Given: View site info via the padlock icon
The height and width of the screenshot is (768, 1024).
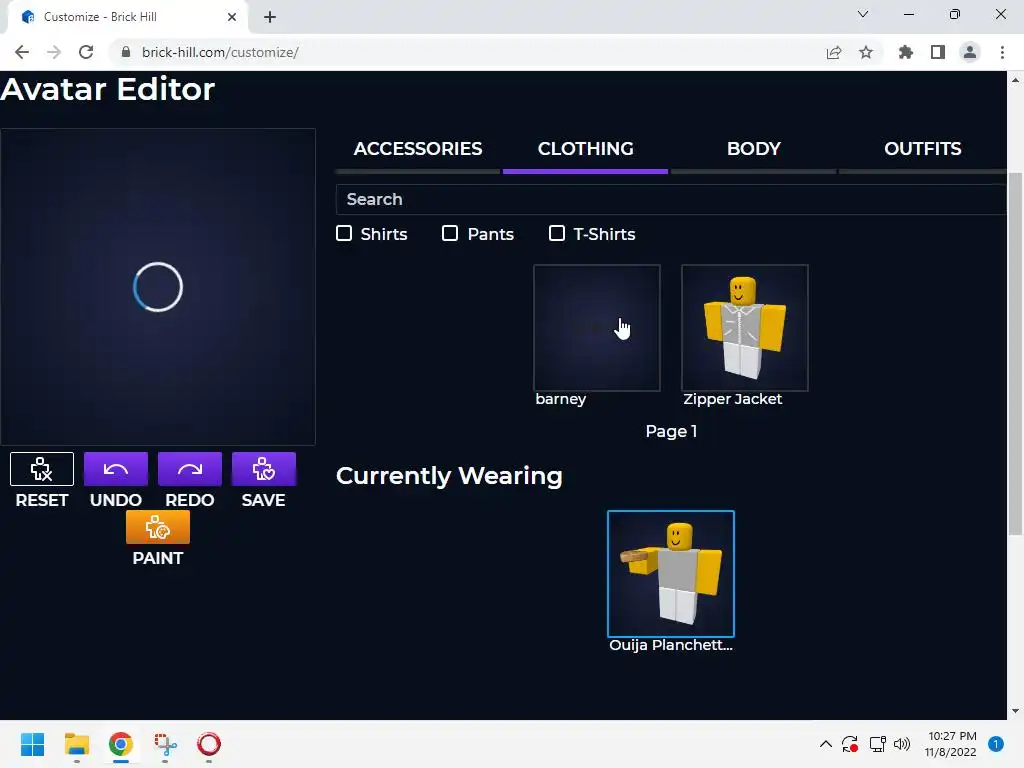Looking at the screenshot, I should [x=126, y=52].
